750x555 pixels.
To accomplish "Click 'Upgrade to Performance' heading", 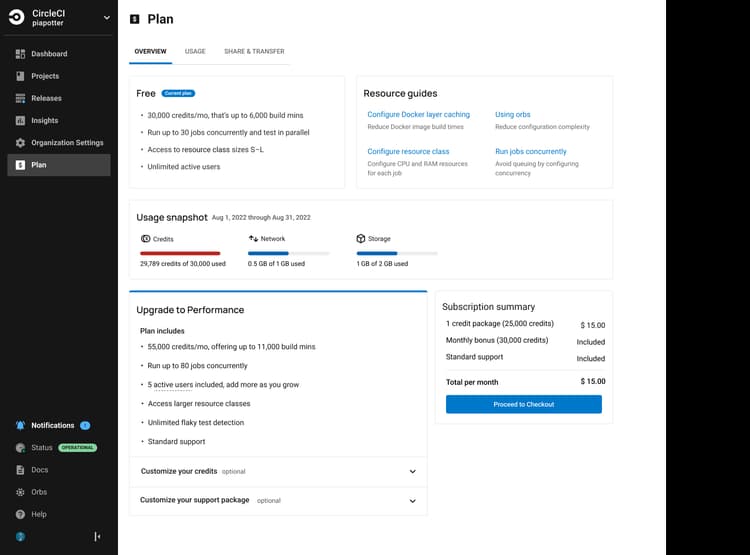I will 190,310.
